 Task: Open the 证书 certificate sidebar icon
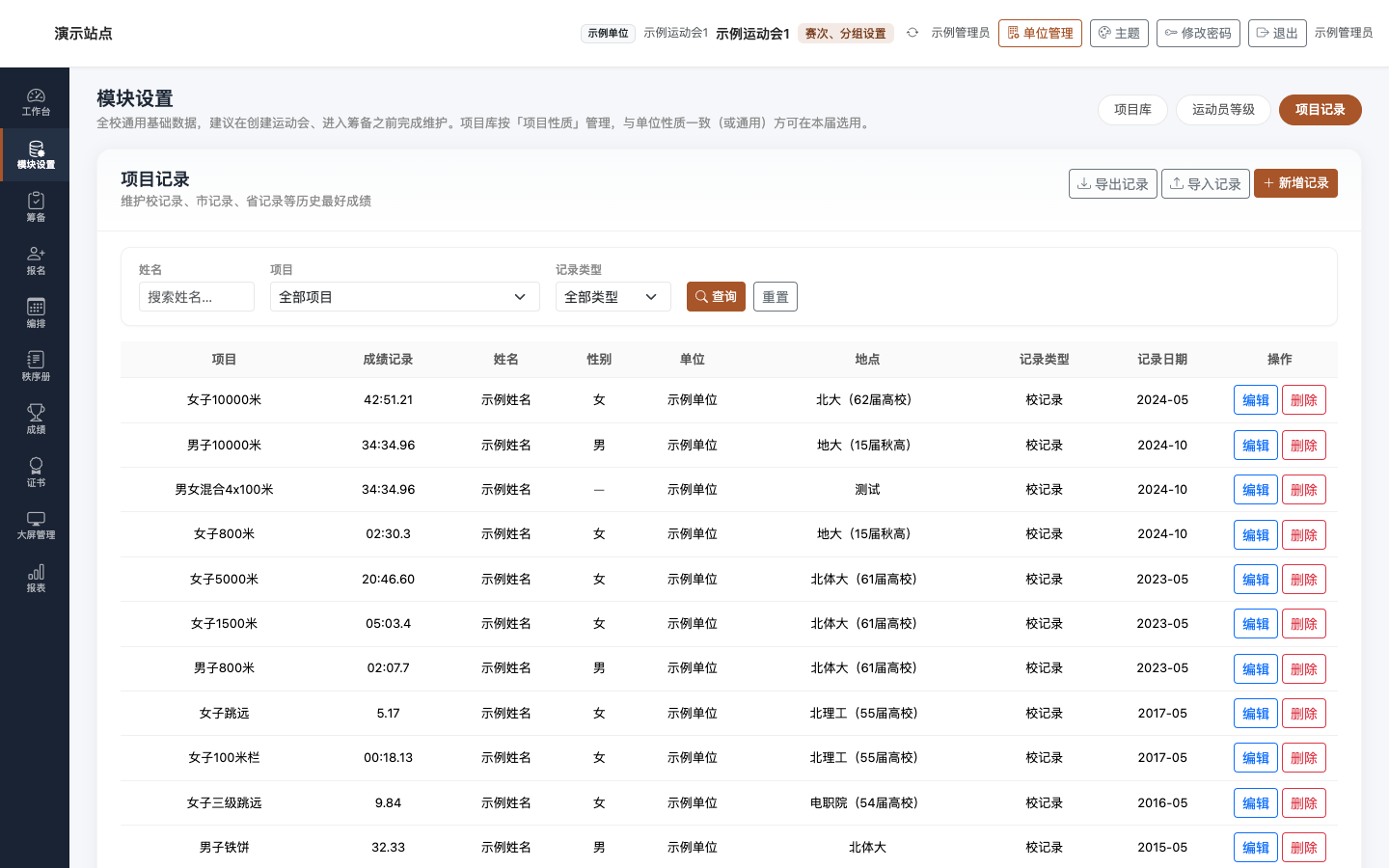36,473
